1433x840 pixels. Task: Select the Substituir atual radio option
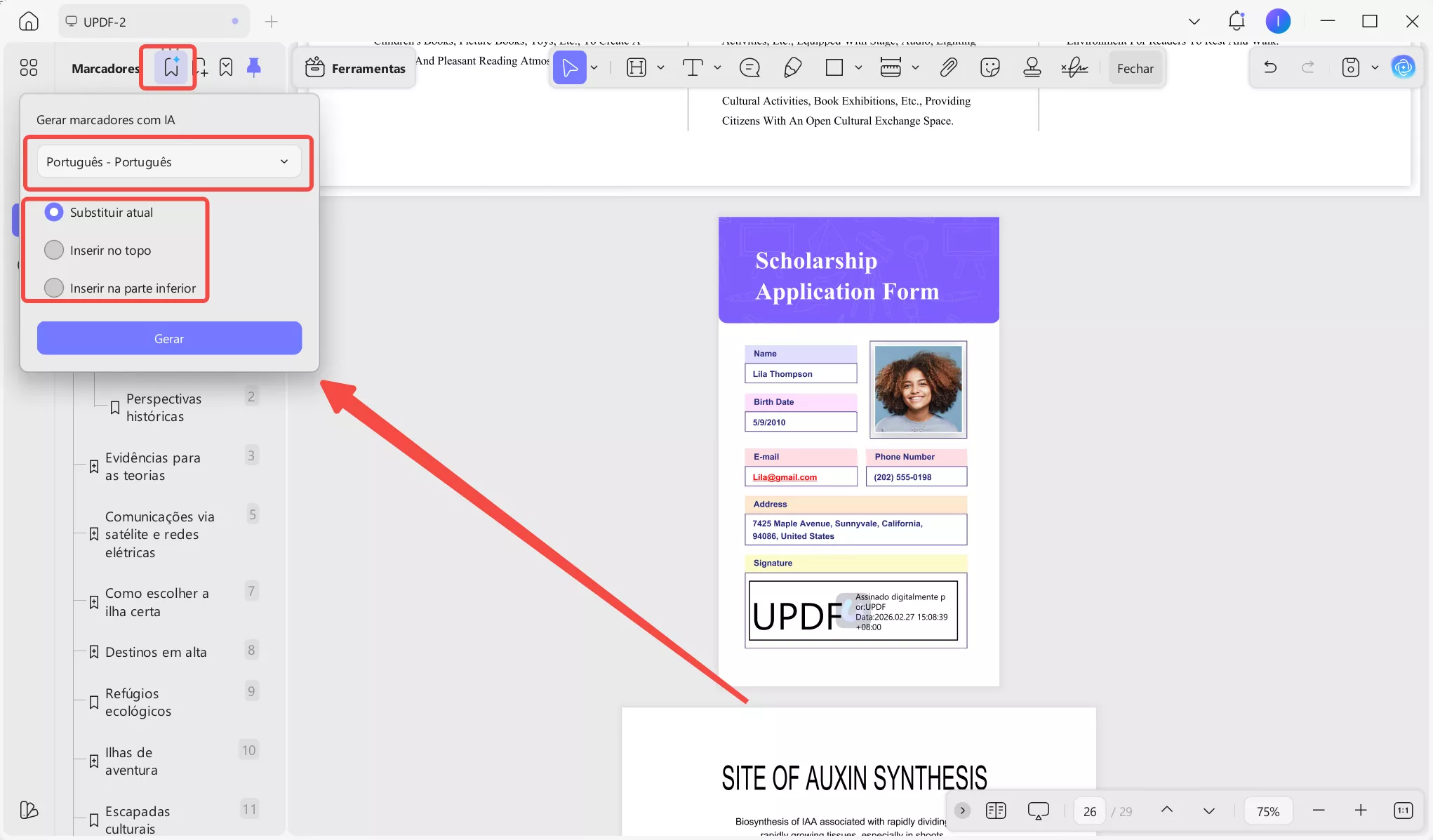(x=54, y=212)
